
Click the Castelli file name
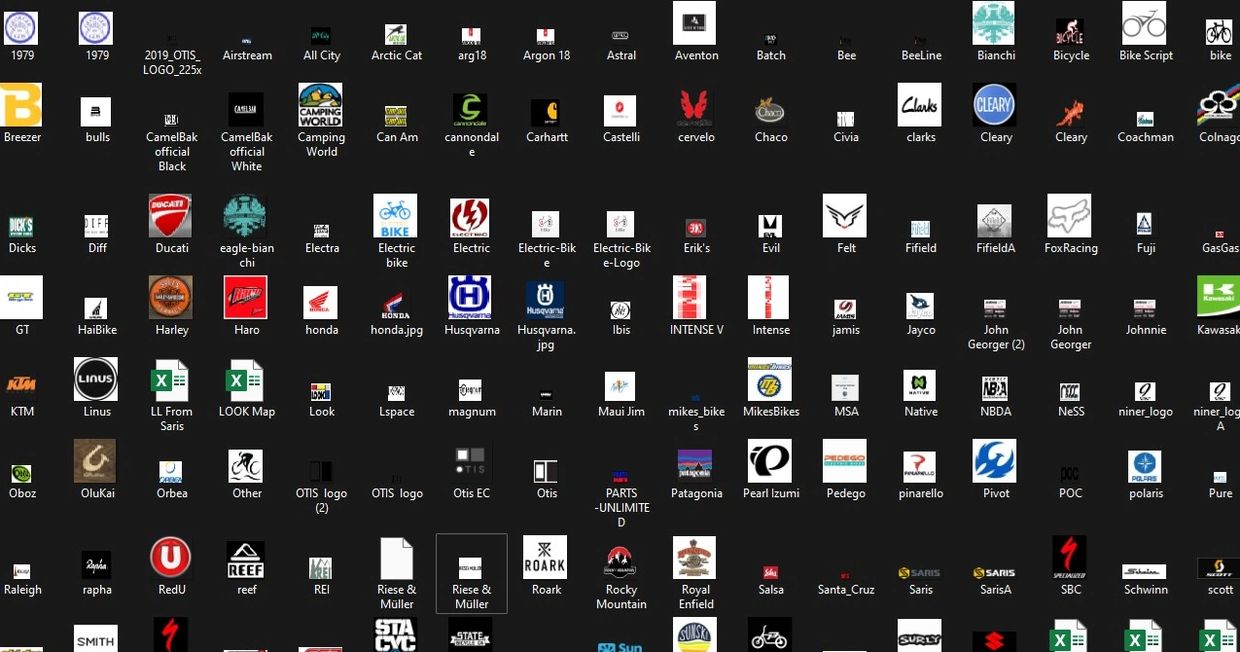pyautogui.click(x=621, y=138)
